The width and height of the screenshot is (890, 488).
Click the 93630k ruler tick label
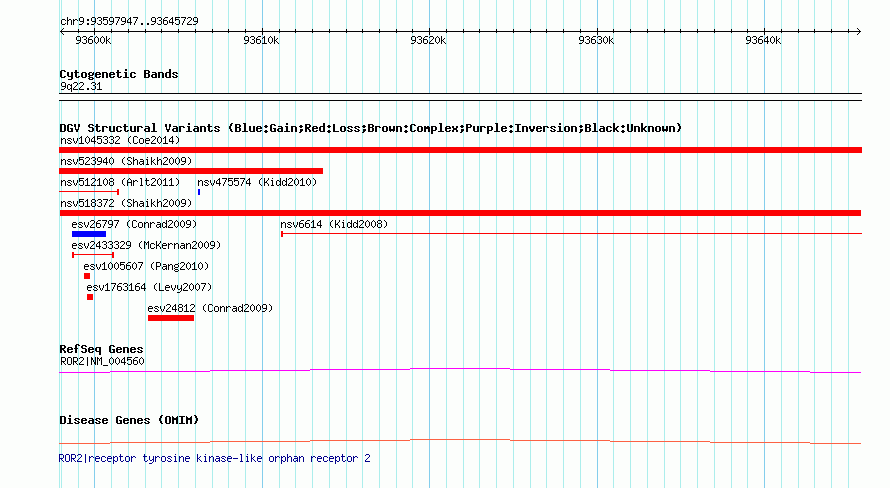596,40
